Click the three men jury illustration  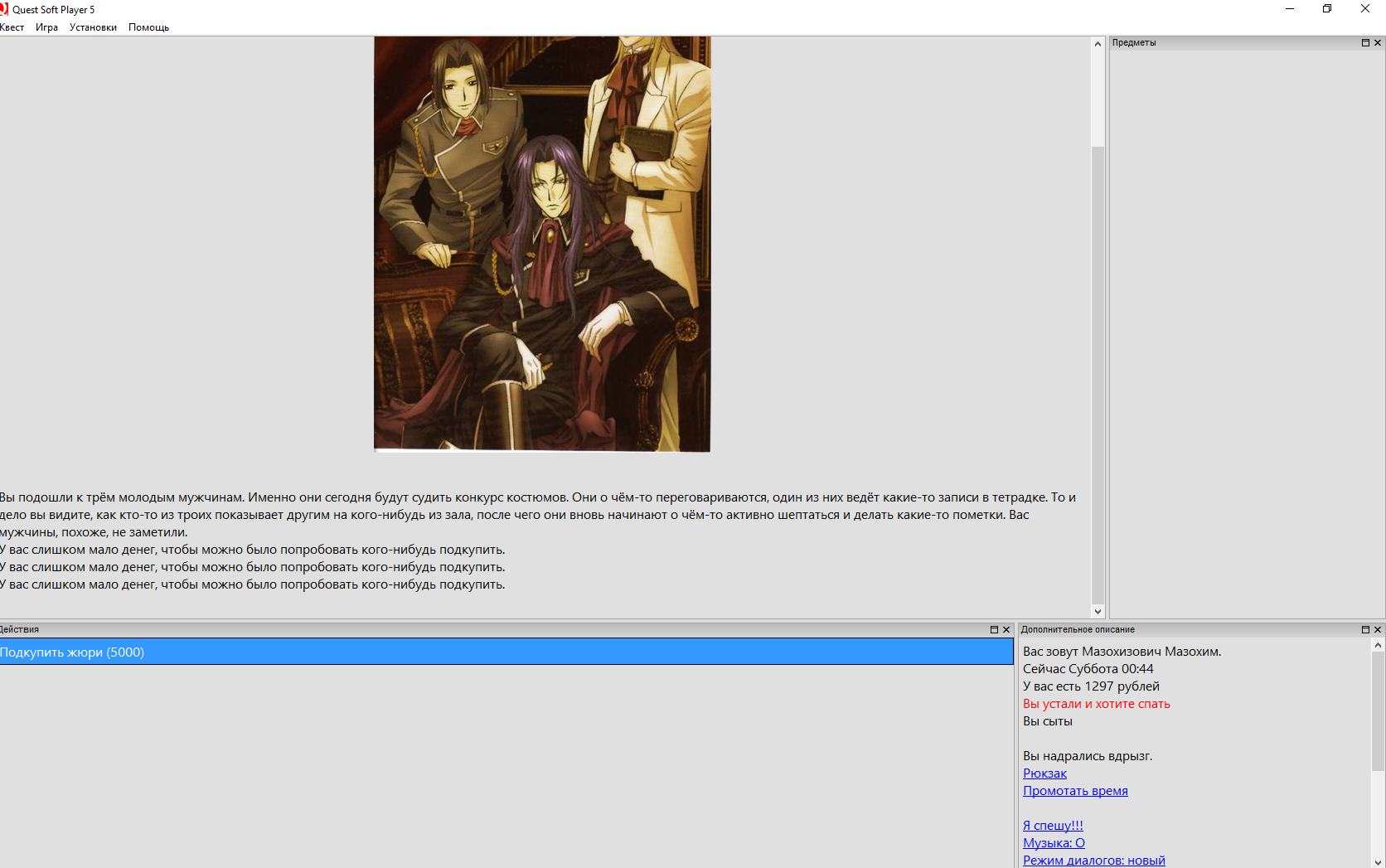[x=542, y=244]
